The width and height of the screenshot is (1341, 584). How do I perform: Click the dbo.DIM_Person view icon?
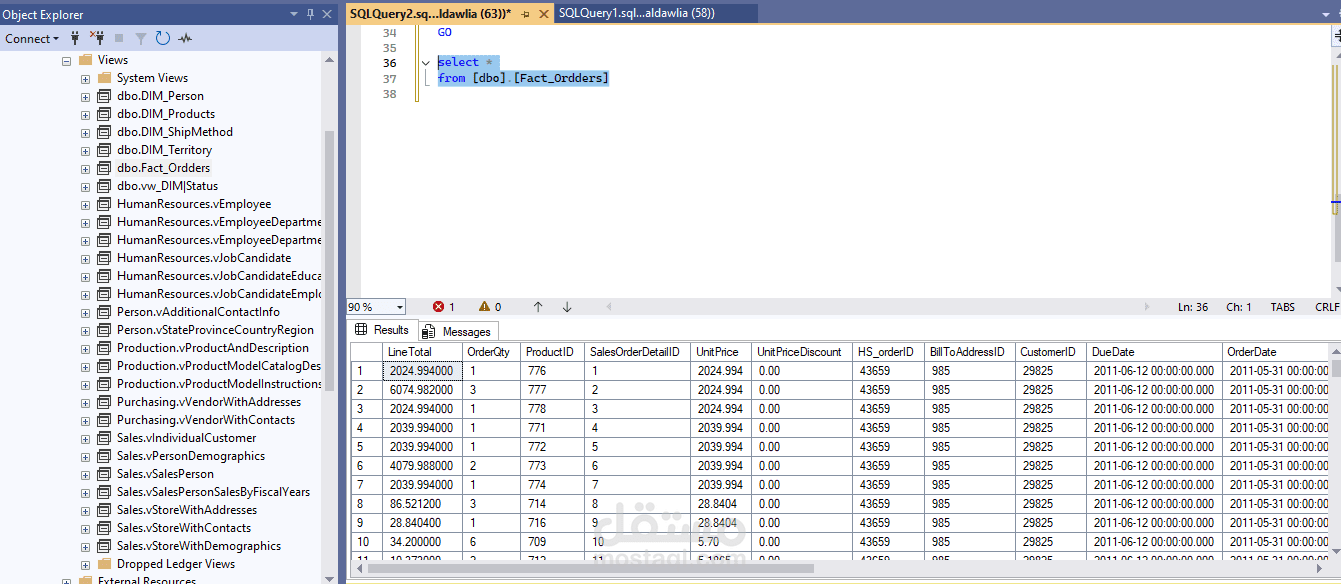(103, 96)
